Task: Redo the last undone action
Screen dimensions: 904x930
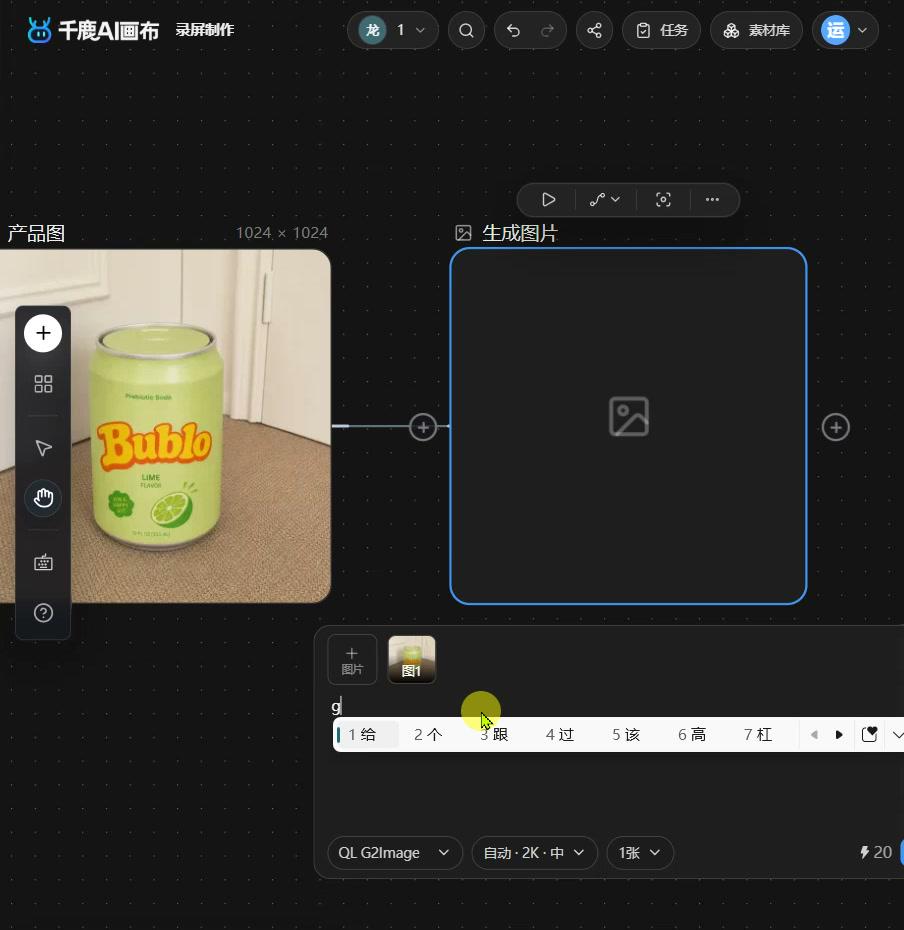Action: pos(547,30)
